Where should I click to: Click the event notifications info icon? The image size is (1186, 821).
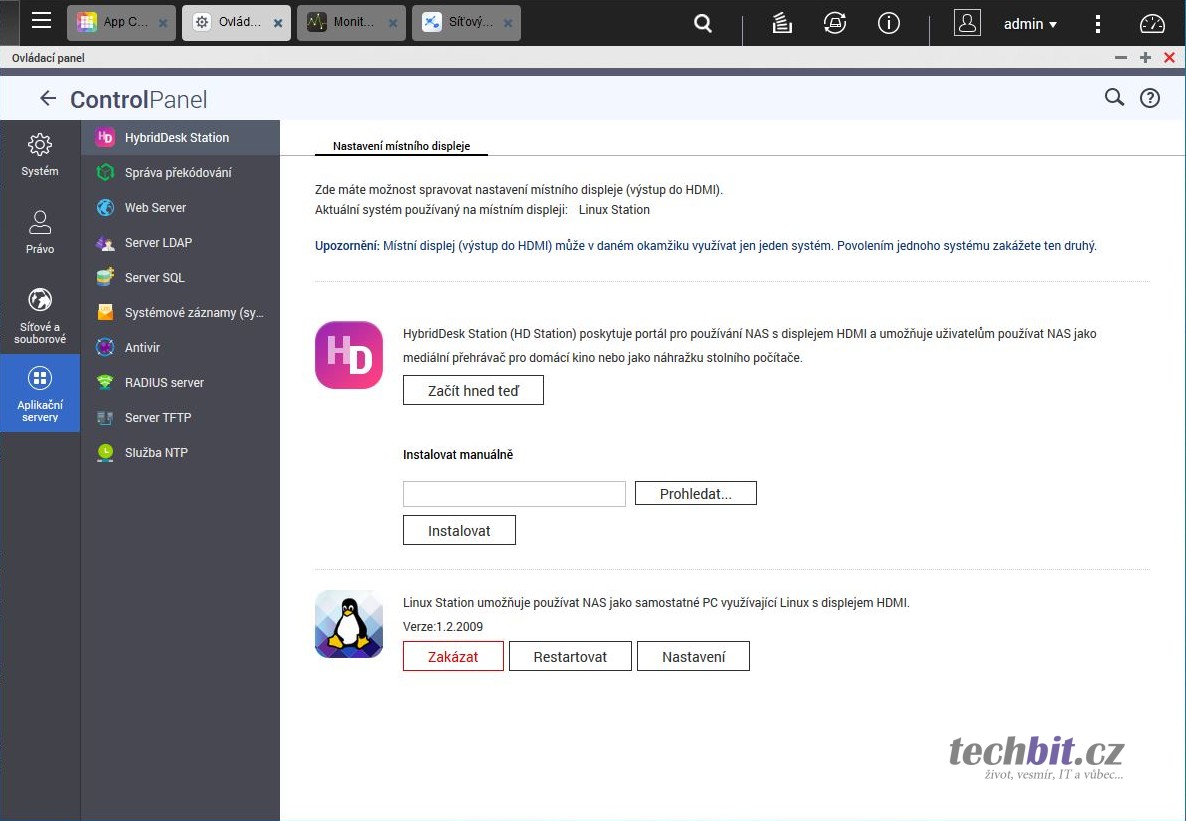(888, 24)
